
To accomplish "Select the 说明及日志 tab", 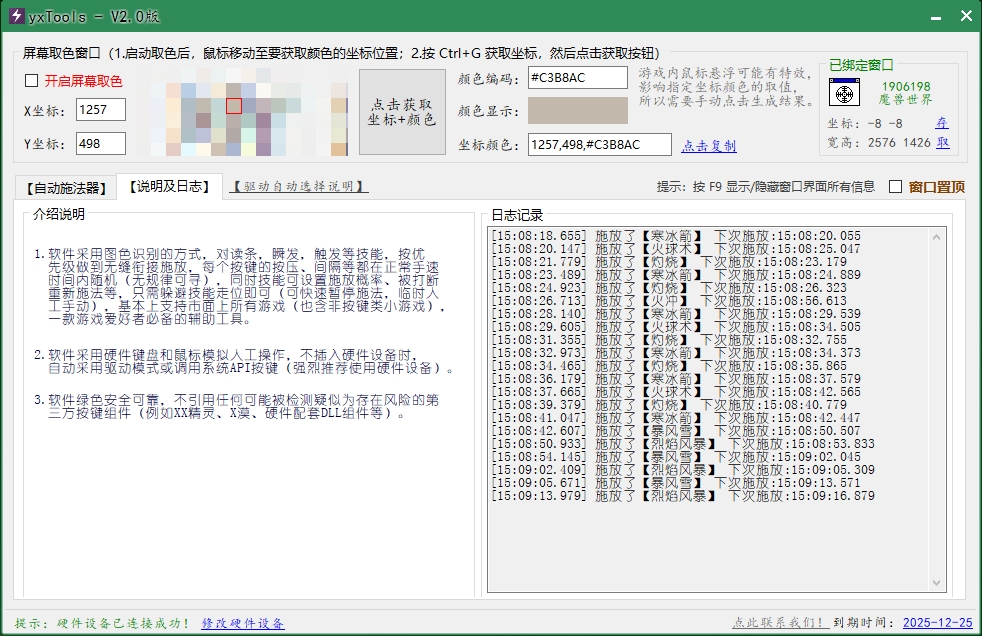I will pos(167,186).
